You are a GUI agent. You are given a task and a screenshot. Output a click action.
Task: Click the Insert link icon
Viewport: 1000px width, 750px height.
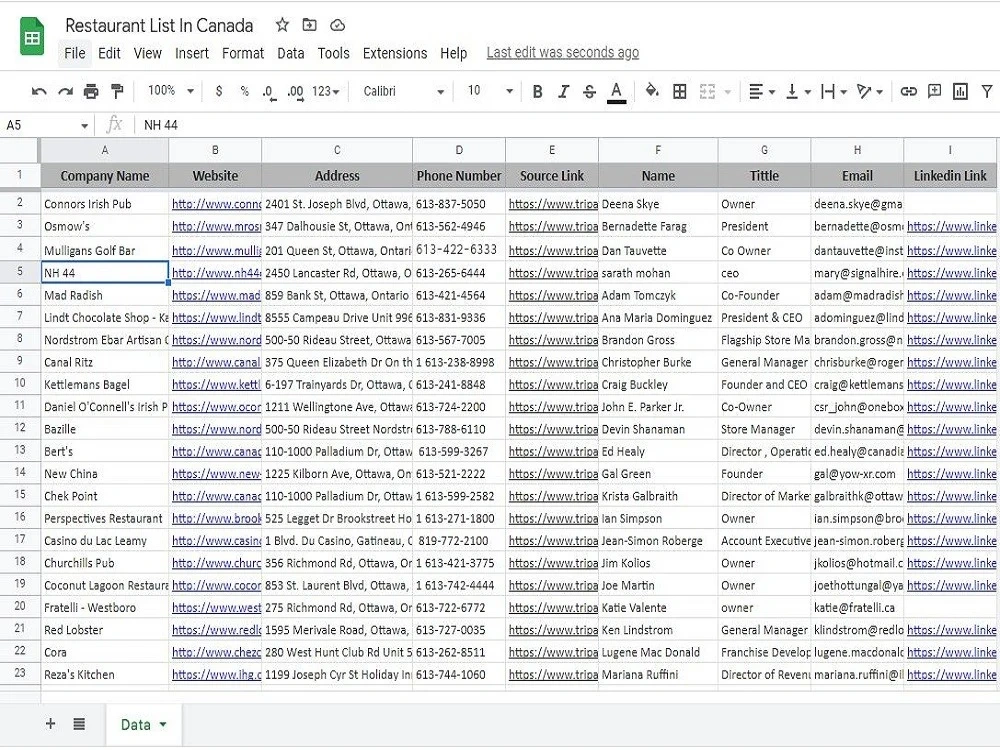tap(908, 92)
